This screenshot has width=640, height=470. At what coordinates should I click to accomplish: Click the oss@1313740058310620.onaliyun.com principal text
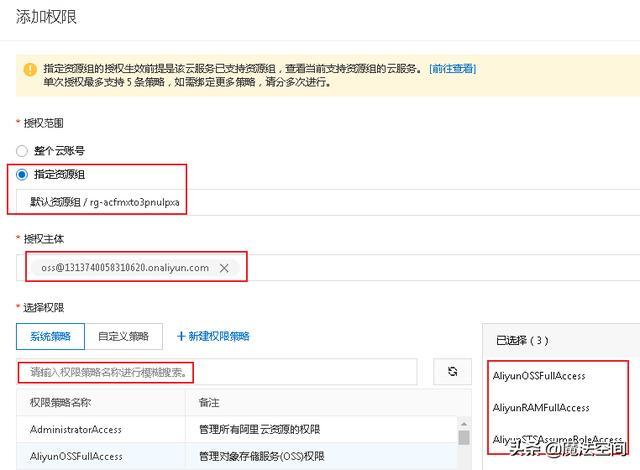125,268
